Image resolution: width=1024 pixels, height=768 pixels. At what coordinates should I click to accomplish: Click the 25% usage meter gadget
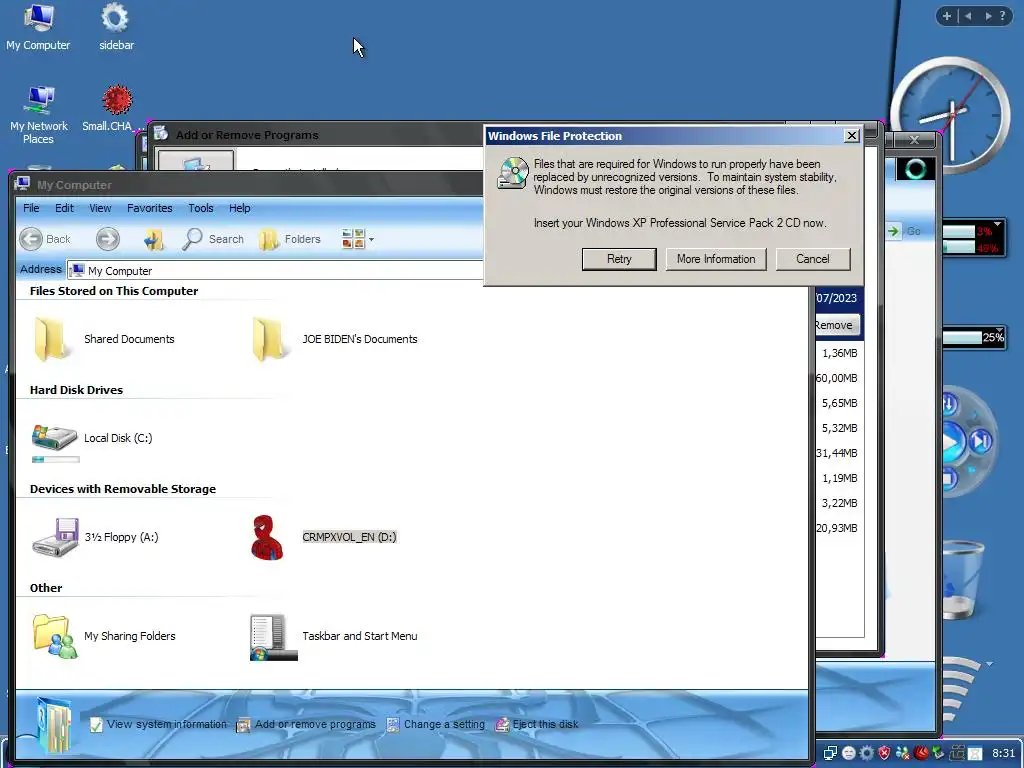[x=974, y=338]
